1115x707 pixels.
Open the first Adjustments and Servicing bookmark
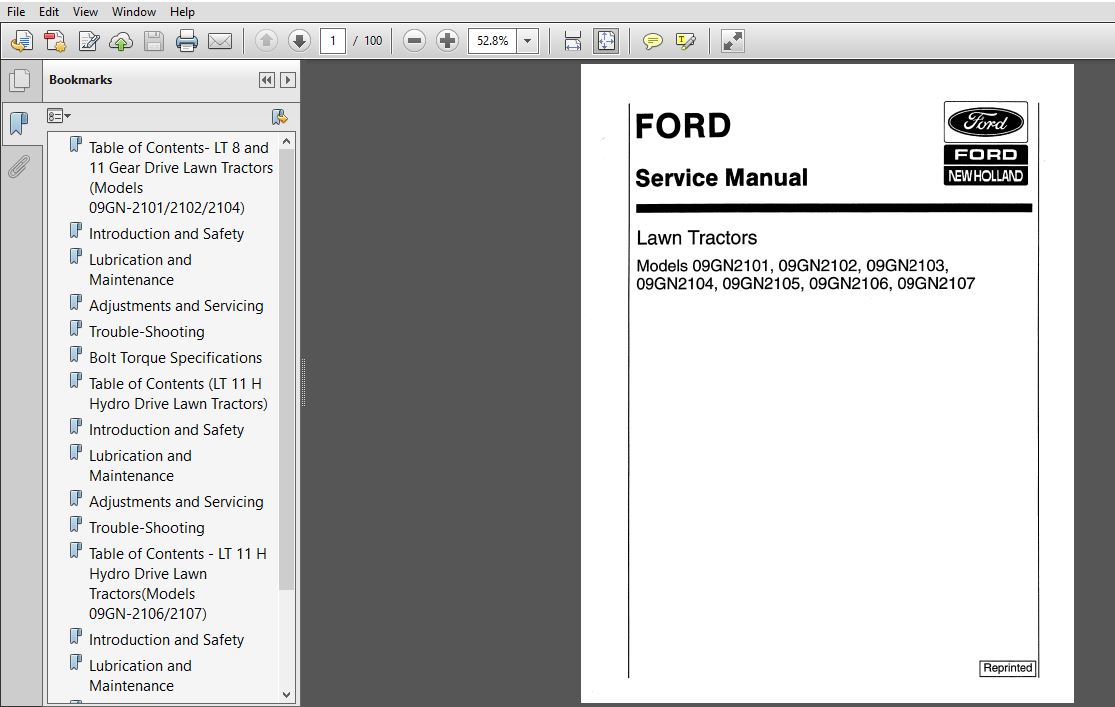point(176,306)
